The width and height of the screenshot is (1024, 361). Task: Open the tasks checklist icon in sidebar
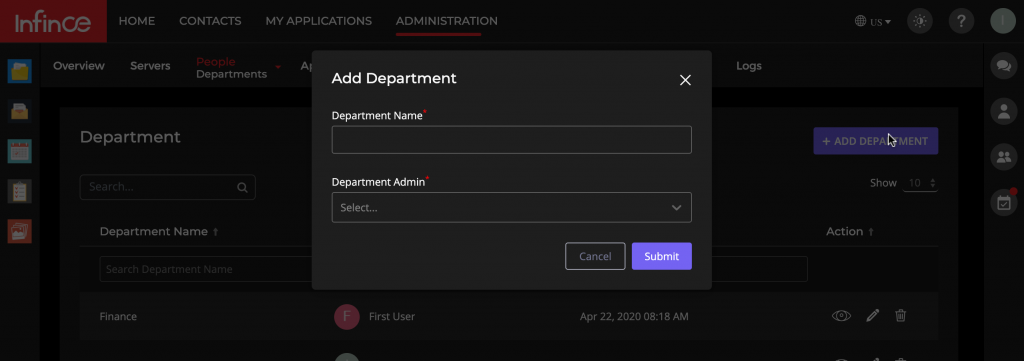[20, 191]
